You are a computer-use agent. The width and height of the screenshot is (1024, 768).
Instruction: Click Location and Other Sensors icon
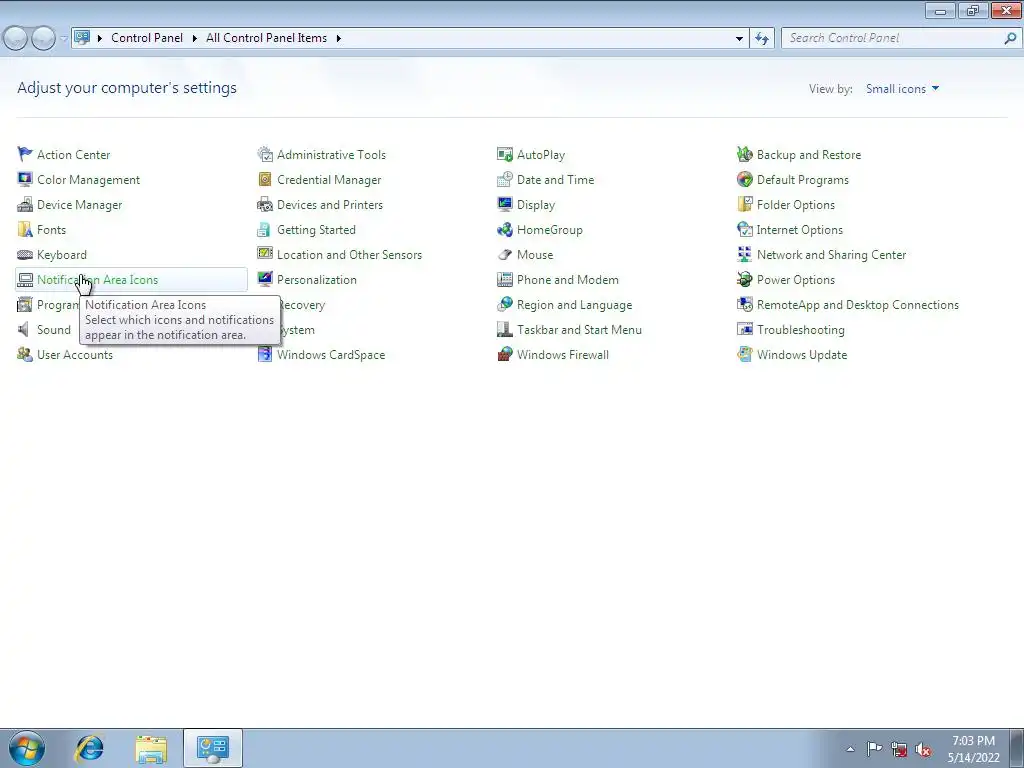pyautogui.click(x=264, y=254)
